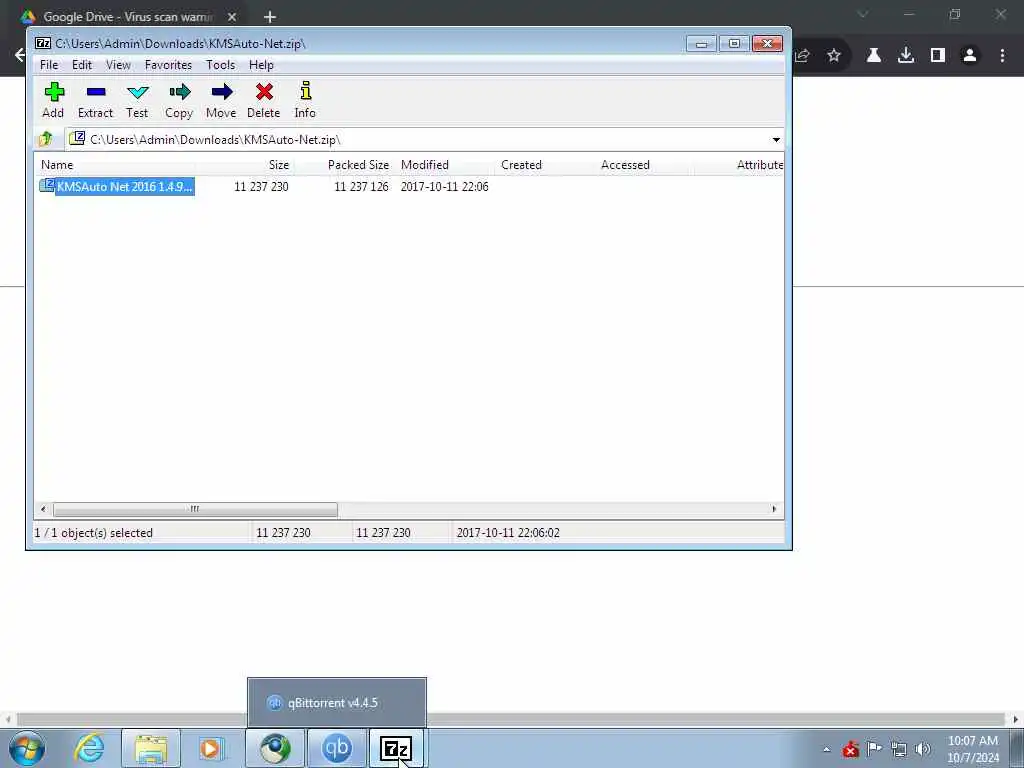Image resolution: width=1024 pixels, height=768 pixels.
Task: Expand the 7-Zip address path dropdown
Action: click(x=776, y=140)
